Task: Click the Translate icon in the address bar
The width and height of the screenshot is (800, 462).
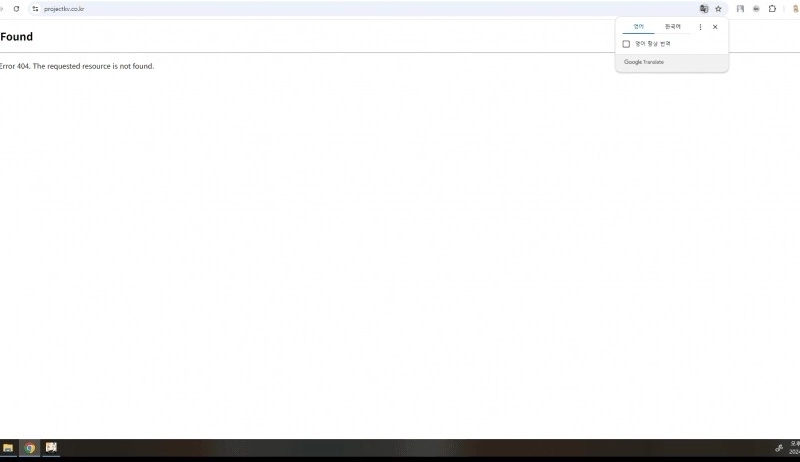Action: click(704, 8)
